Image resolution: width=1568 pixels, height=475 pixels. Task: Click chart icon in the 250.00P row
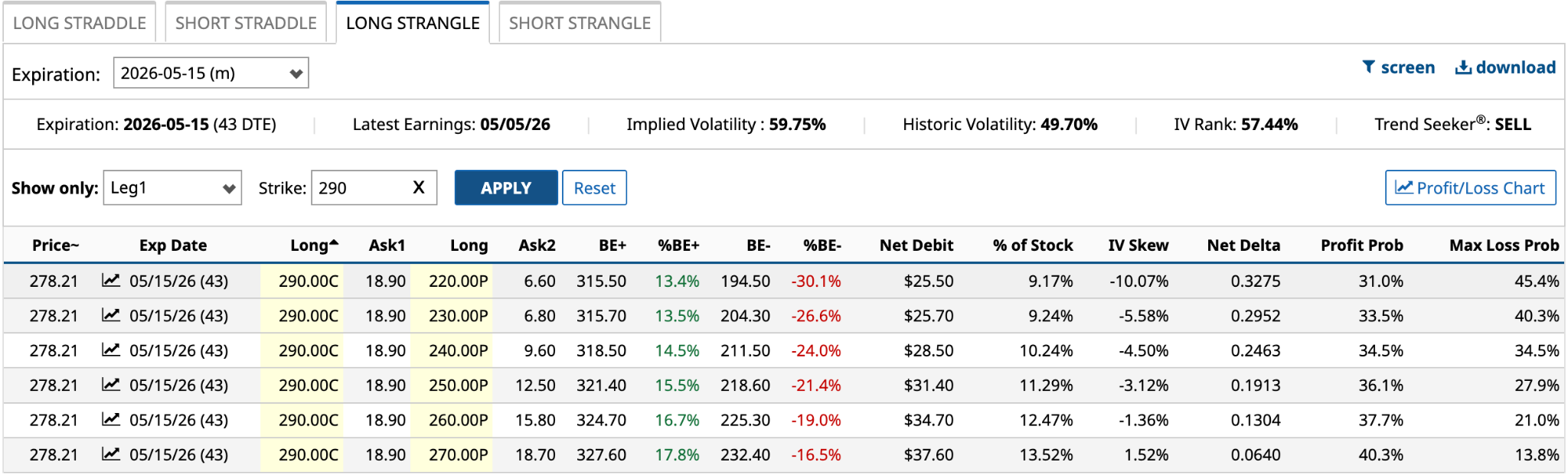(111, 385)
